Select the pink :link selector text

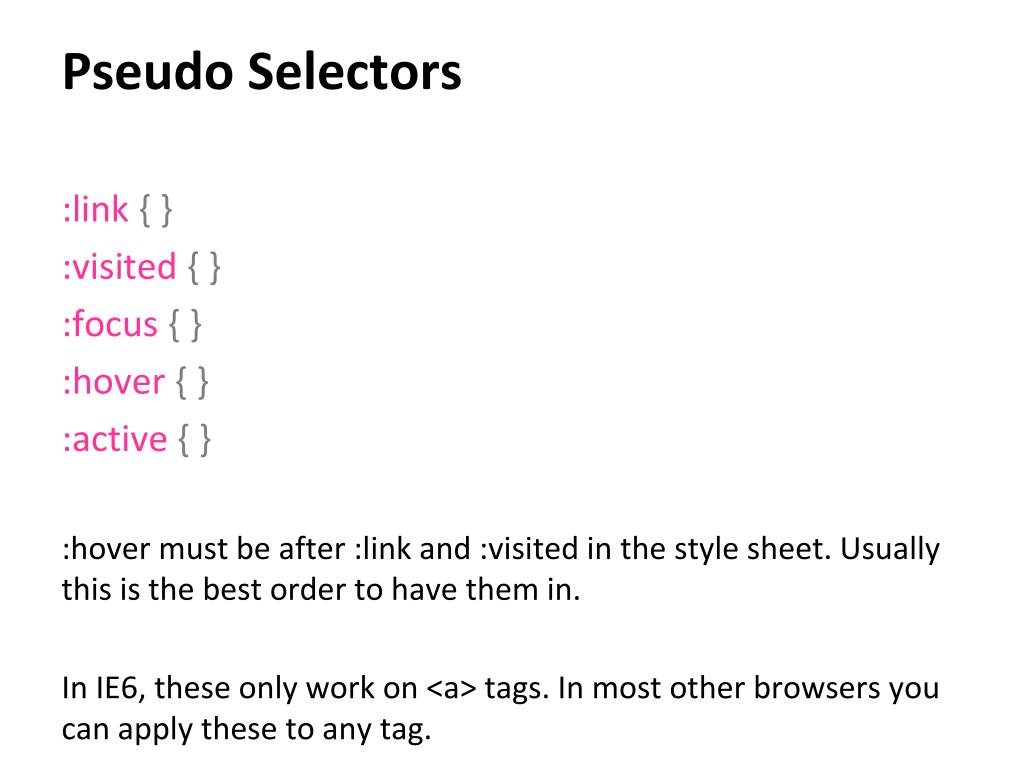tap(95, 210)
